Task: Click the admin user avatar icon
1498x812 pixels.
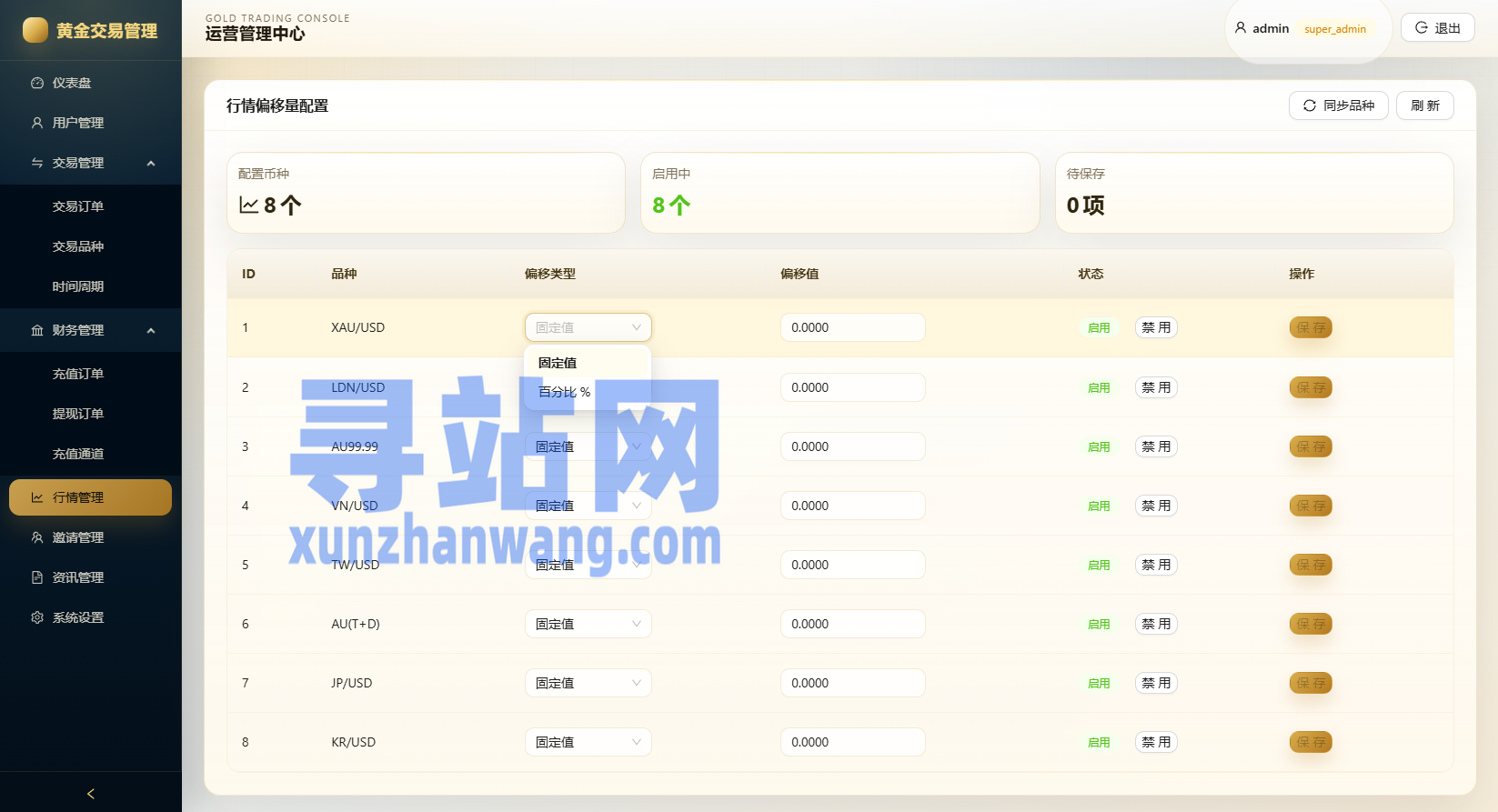Action: click(x=1240, y=28)
